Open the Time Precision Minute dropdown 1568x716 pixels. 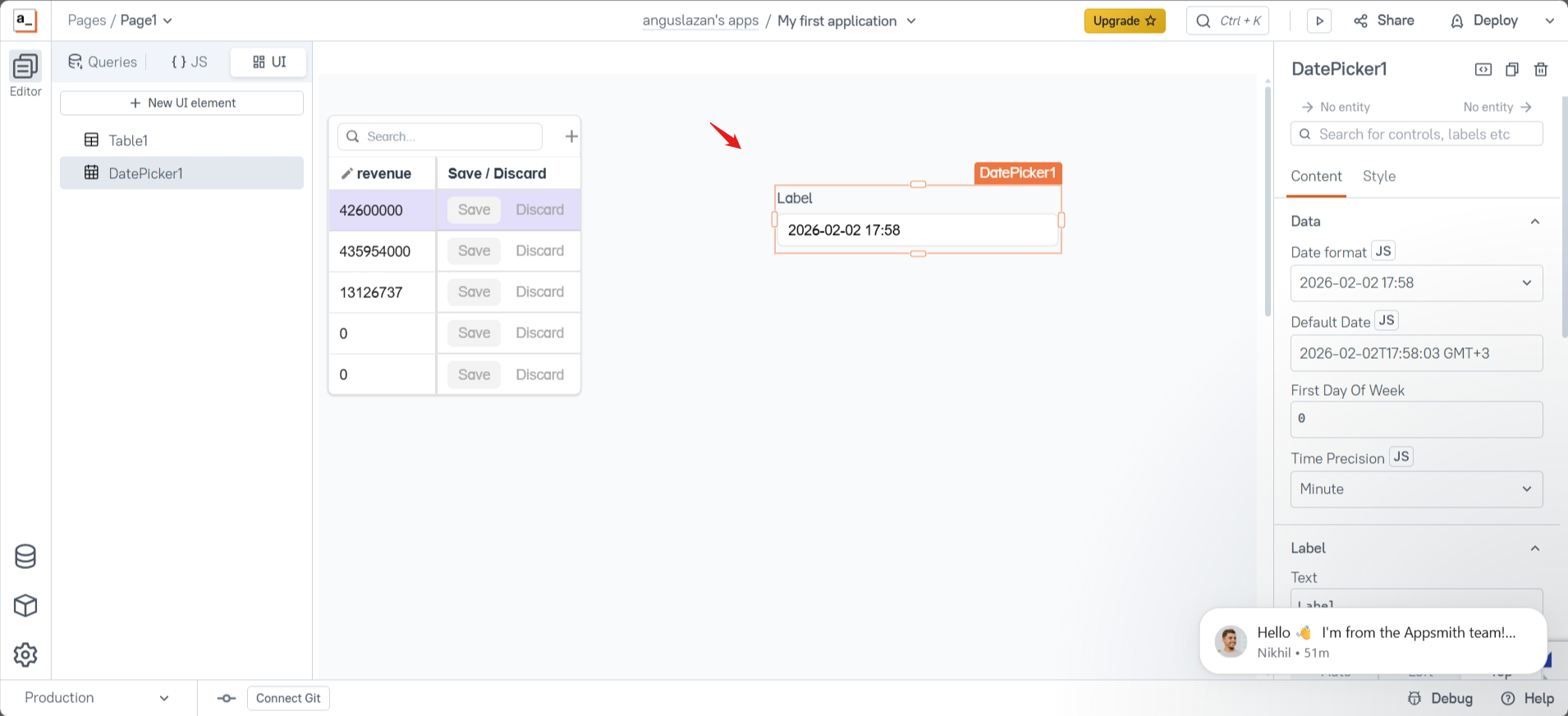pos(1416,489)
